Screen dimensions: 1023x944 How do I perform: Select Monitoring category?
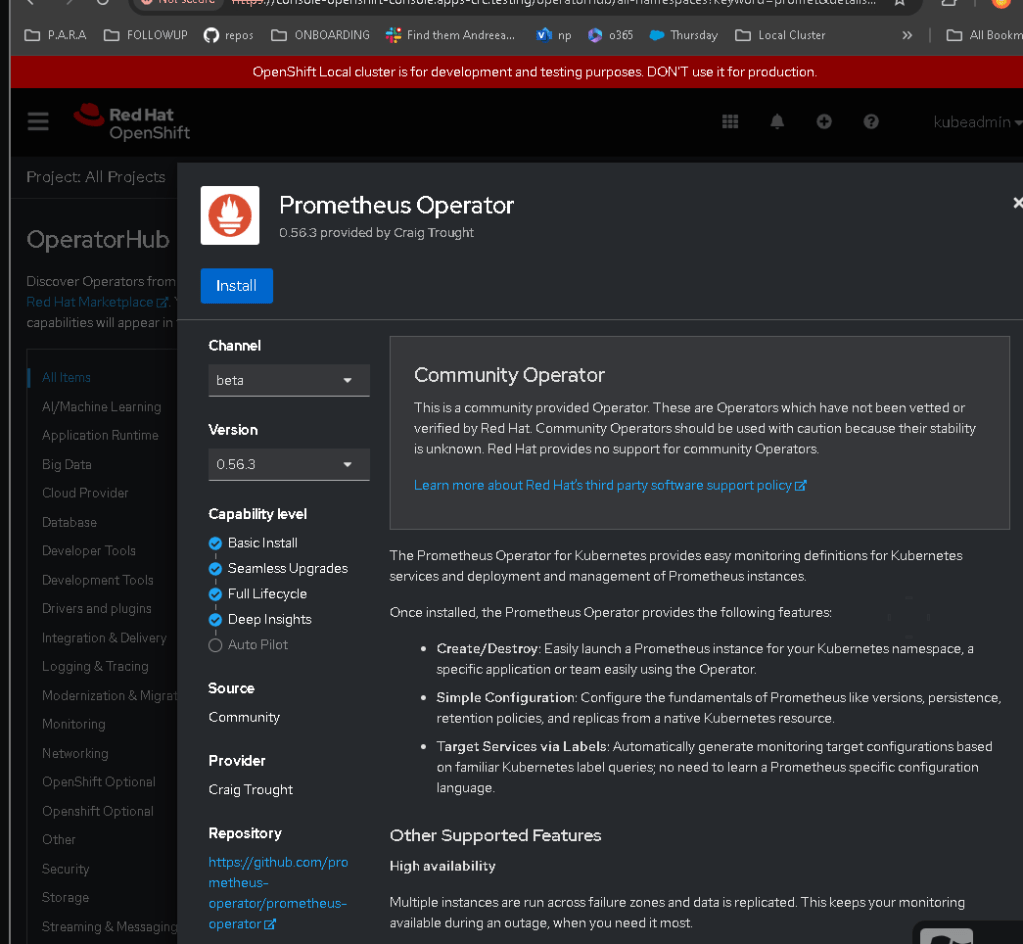click(74, 724)
